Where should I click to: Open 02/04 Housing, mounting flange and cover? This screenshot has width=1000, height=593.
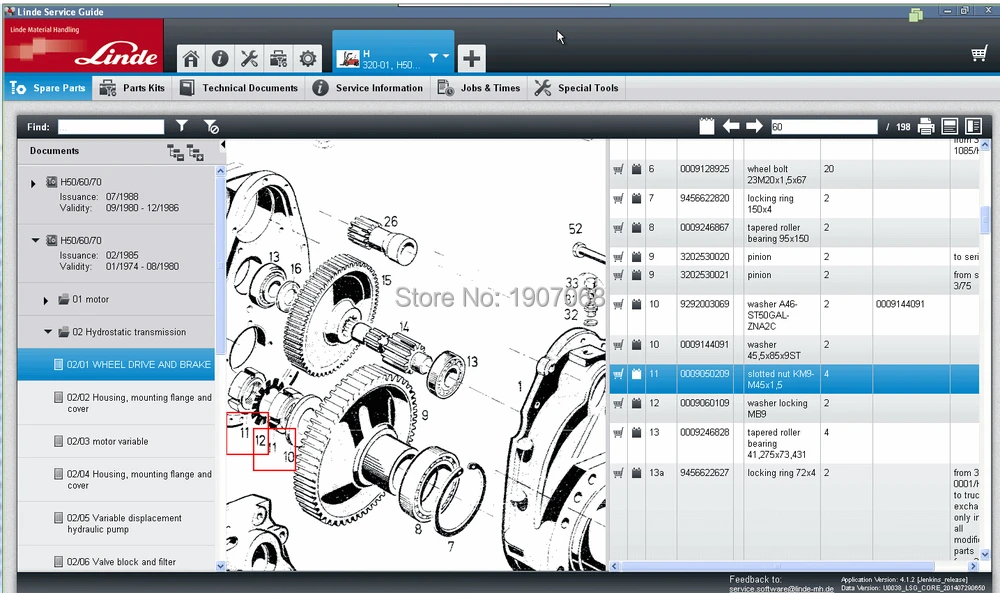(116, 480)
